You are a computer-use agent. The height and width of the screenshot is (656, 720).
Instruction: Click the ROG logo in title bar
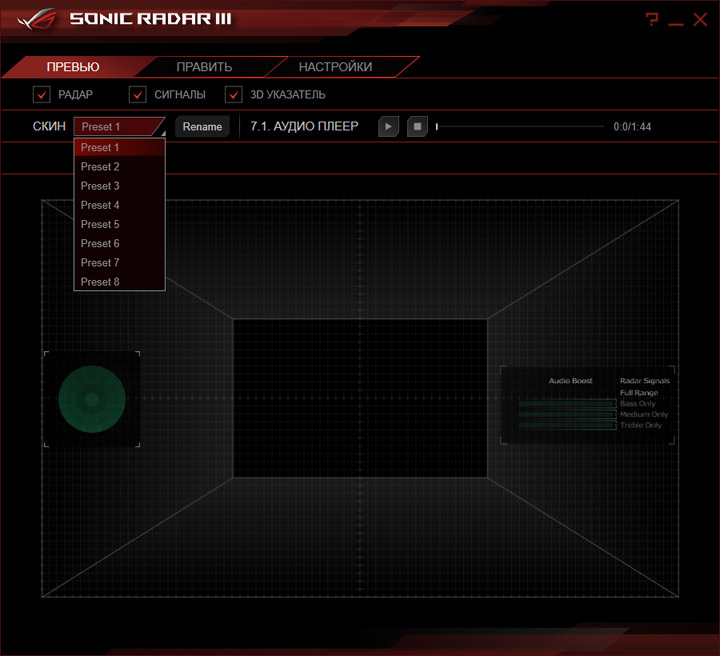(37, 19)
